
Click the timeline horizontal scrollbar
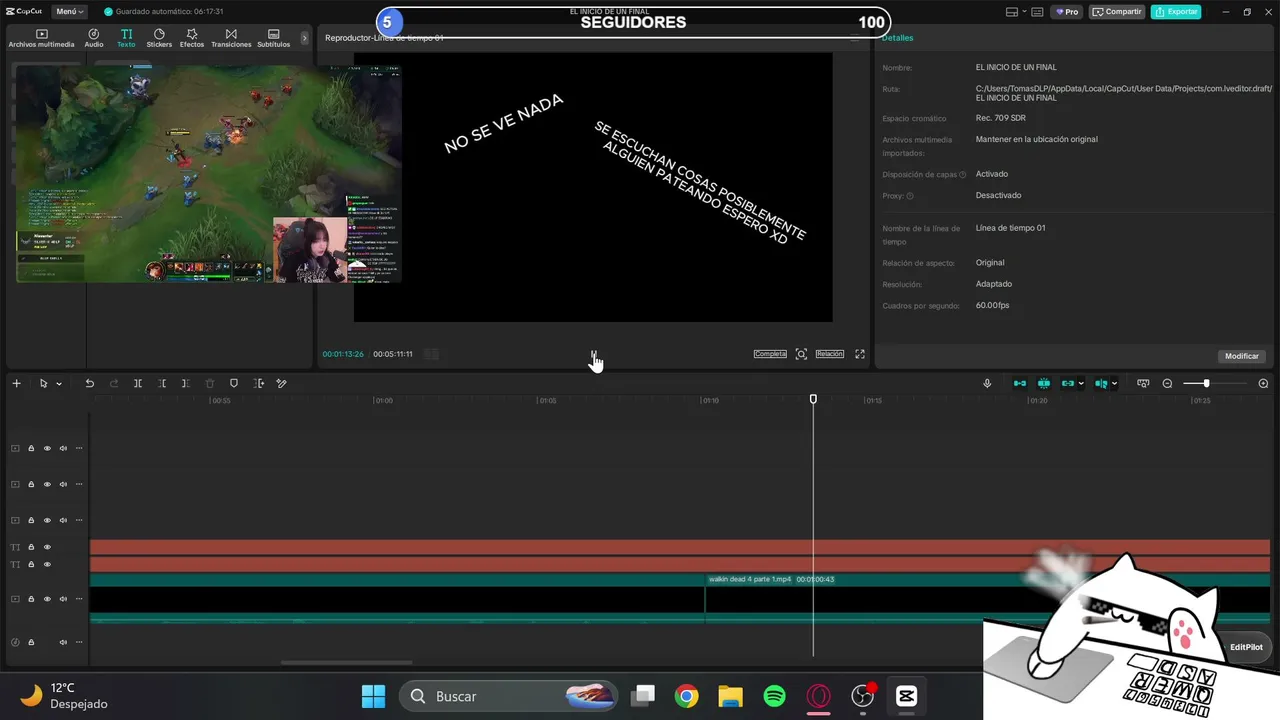346,662
